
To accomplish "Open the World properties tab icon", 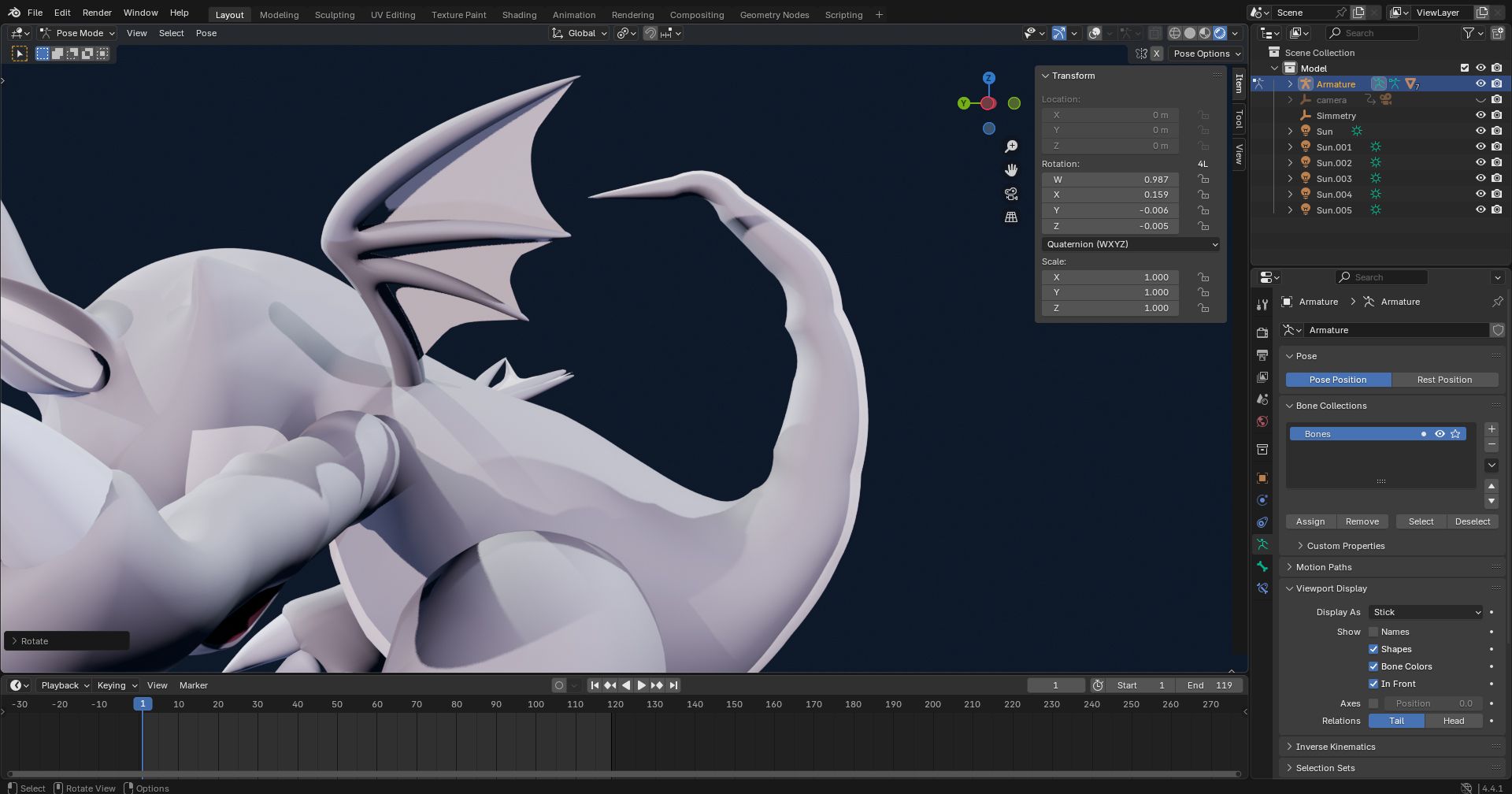I will (1262, 421).
